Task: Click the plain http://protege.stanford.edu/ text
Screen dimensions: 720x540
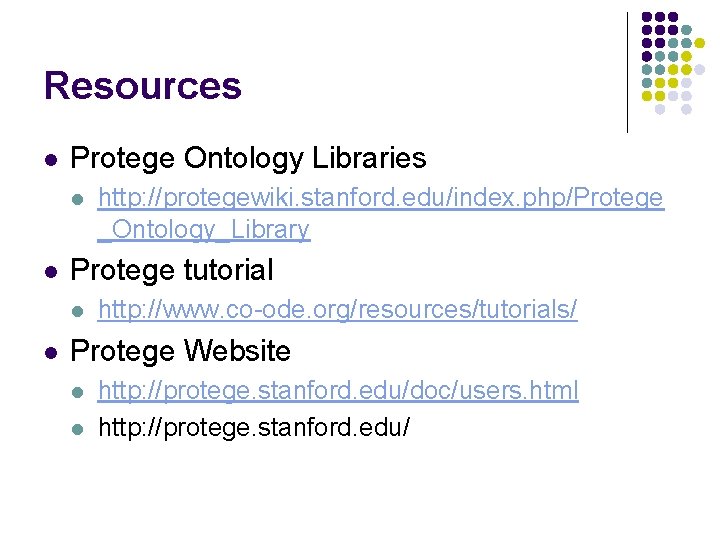Action: 254,428
